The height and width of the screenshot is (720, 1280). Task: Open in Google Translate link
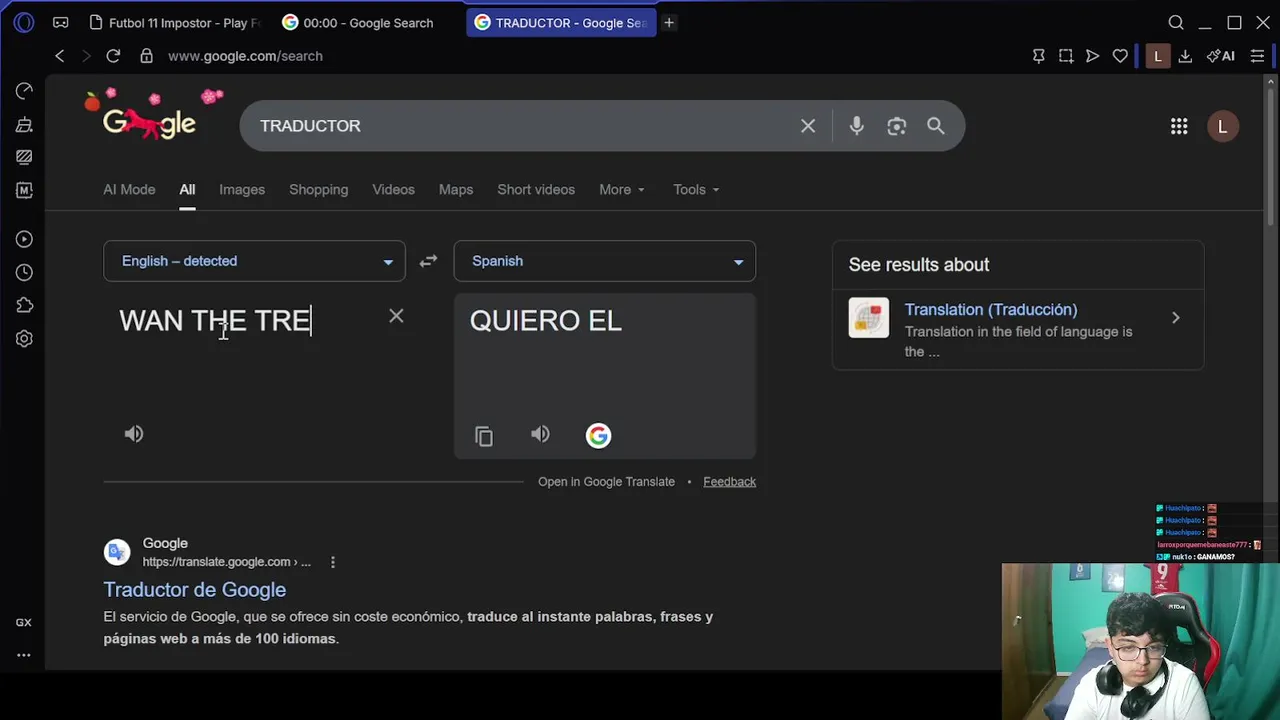click(x=606, y=482)
